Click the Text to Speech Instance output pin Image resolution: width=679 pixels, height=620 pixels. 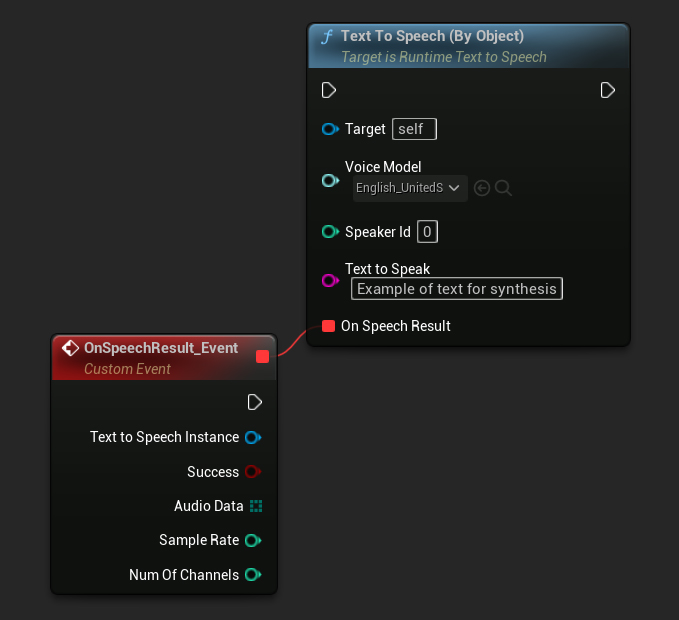coord(253,437)
